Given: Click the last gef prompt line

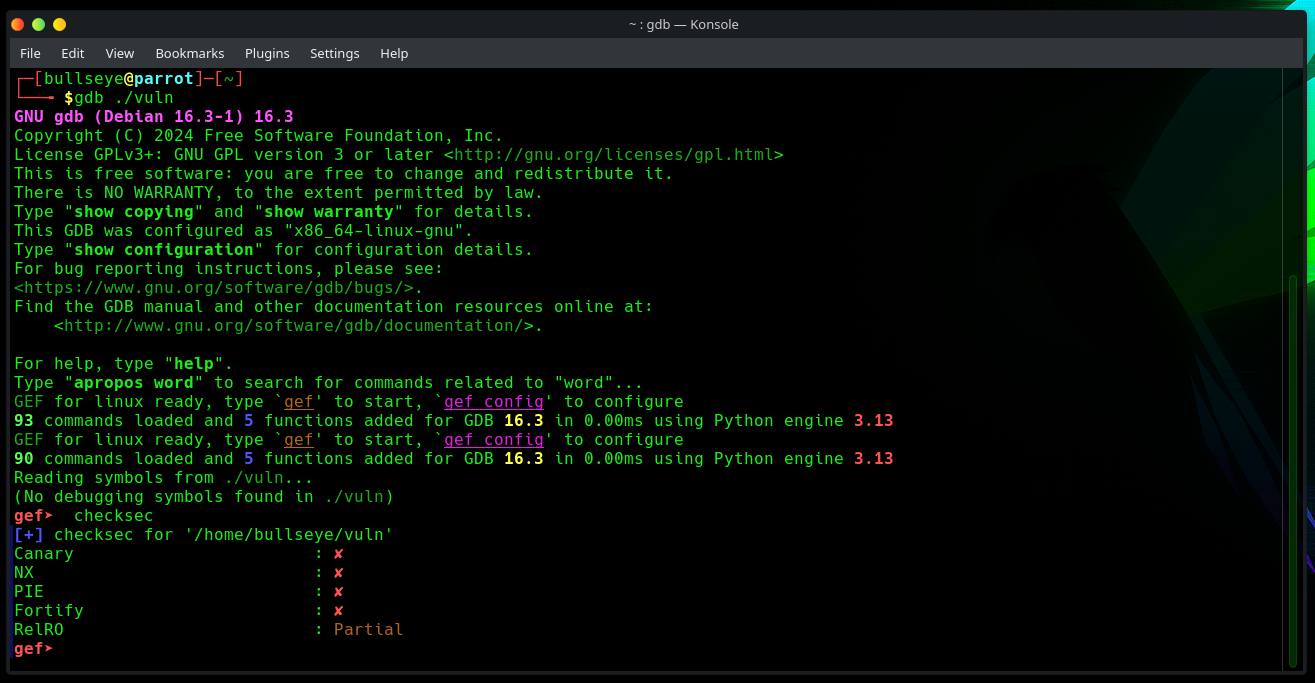Looking at the screenshot, I should (34, 649).
